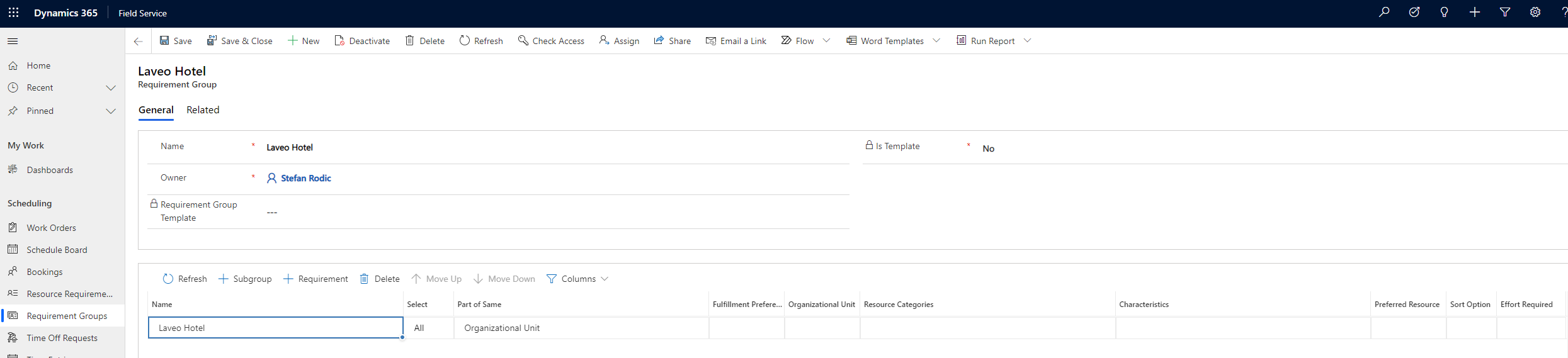Click Run Report button
The height and width of the screenshot is (358, 1568).
point(986,41)
